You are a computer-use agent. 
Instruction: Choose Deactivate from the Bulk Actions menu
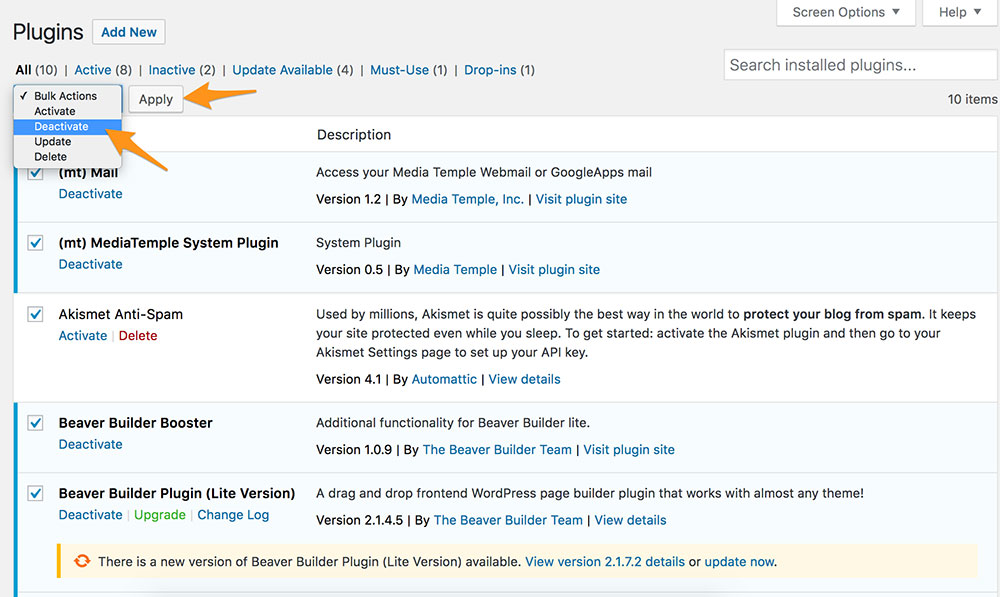click(61, 127)
